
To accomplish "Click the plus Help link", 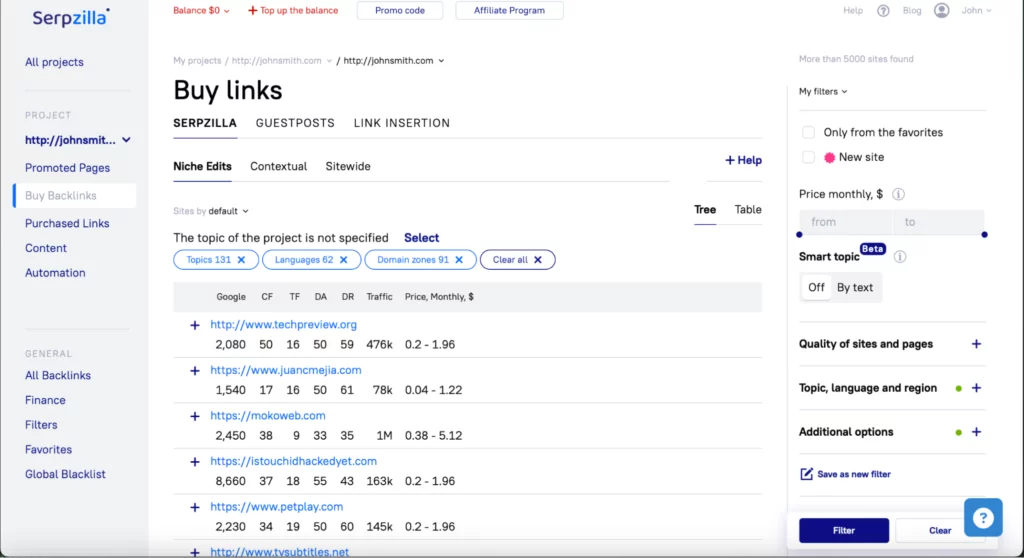I will (x=743, y=160).
